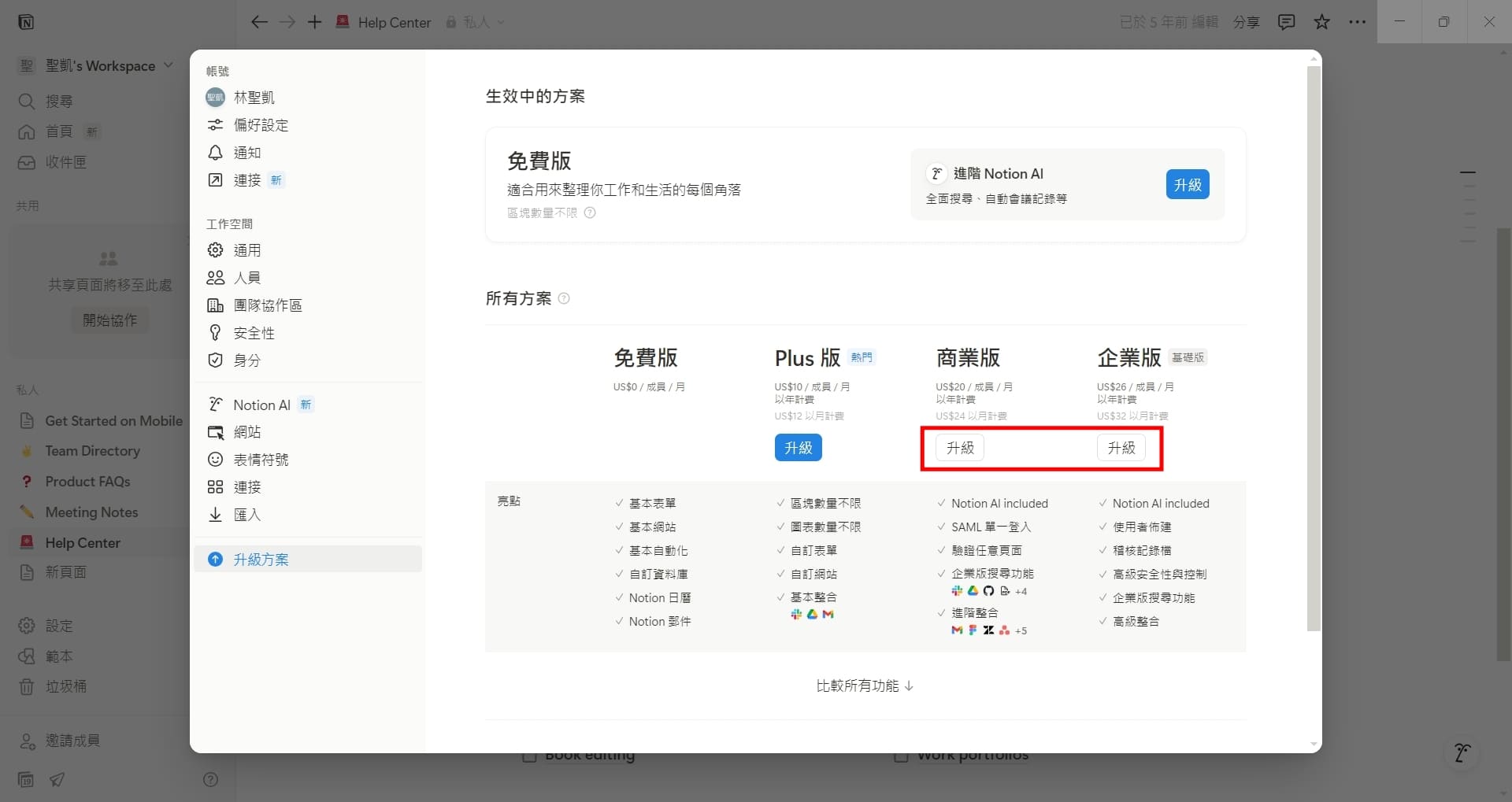Select 偏好設定 in settings navigation
This screenshot has height=802, width=1512.
261,124
